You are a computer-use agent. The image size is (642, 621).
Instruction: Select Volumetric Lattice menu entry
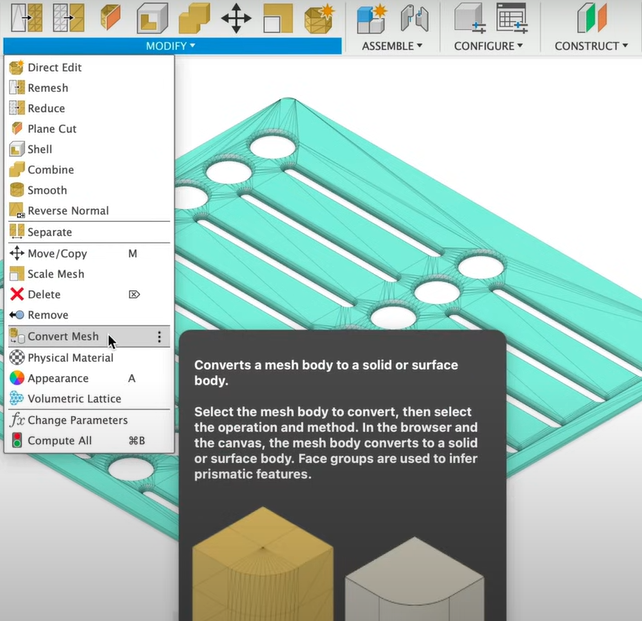click(x=74, y=399)
